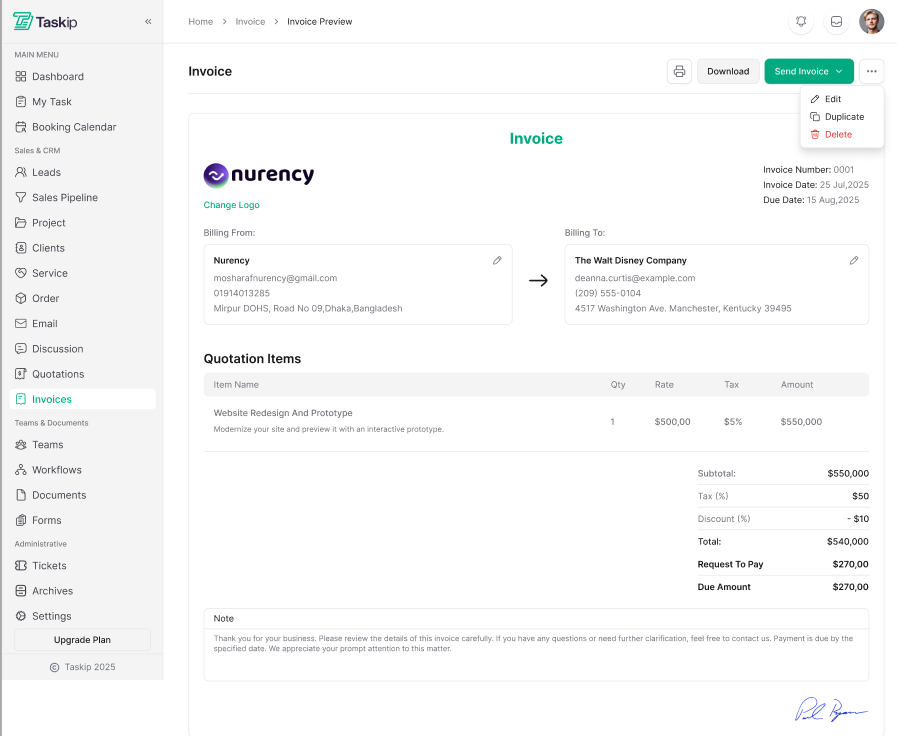Image resolution: width=897 pixels, height=736 pixels.
Task: Select Delete from the options menu
Action: point(838,134)
